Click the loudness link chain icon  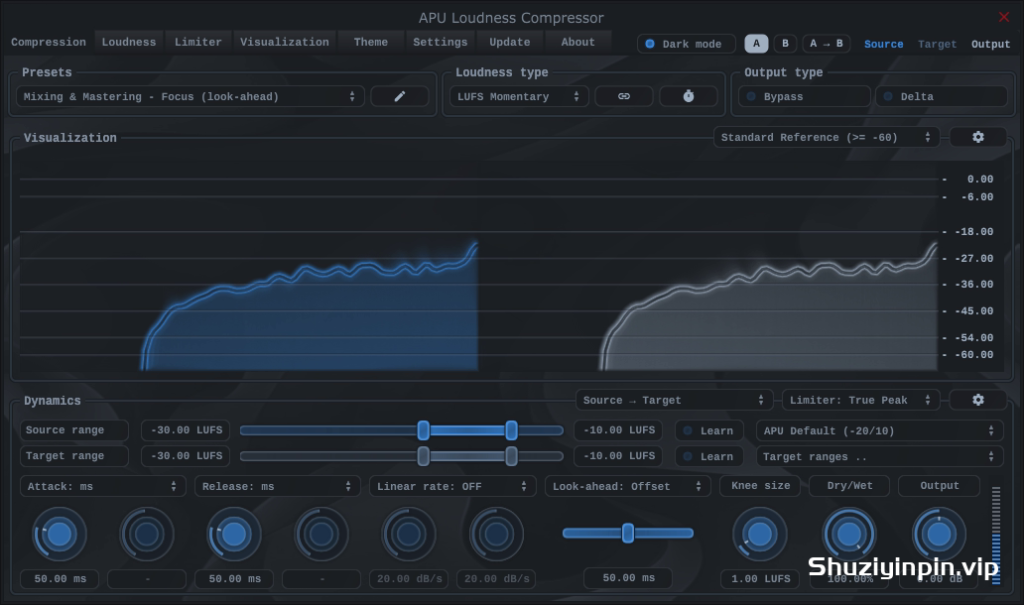pyautogui.click(x=624, y=96)
